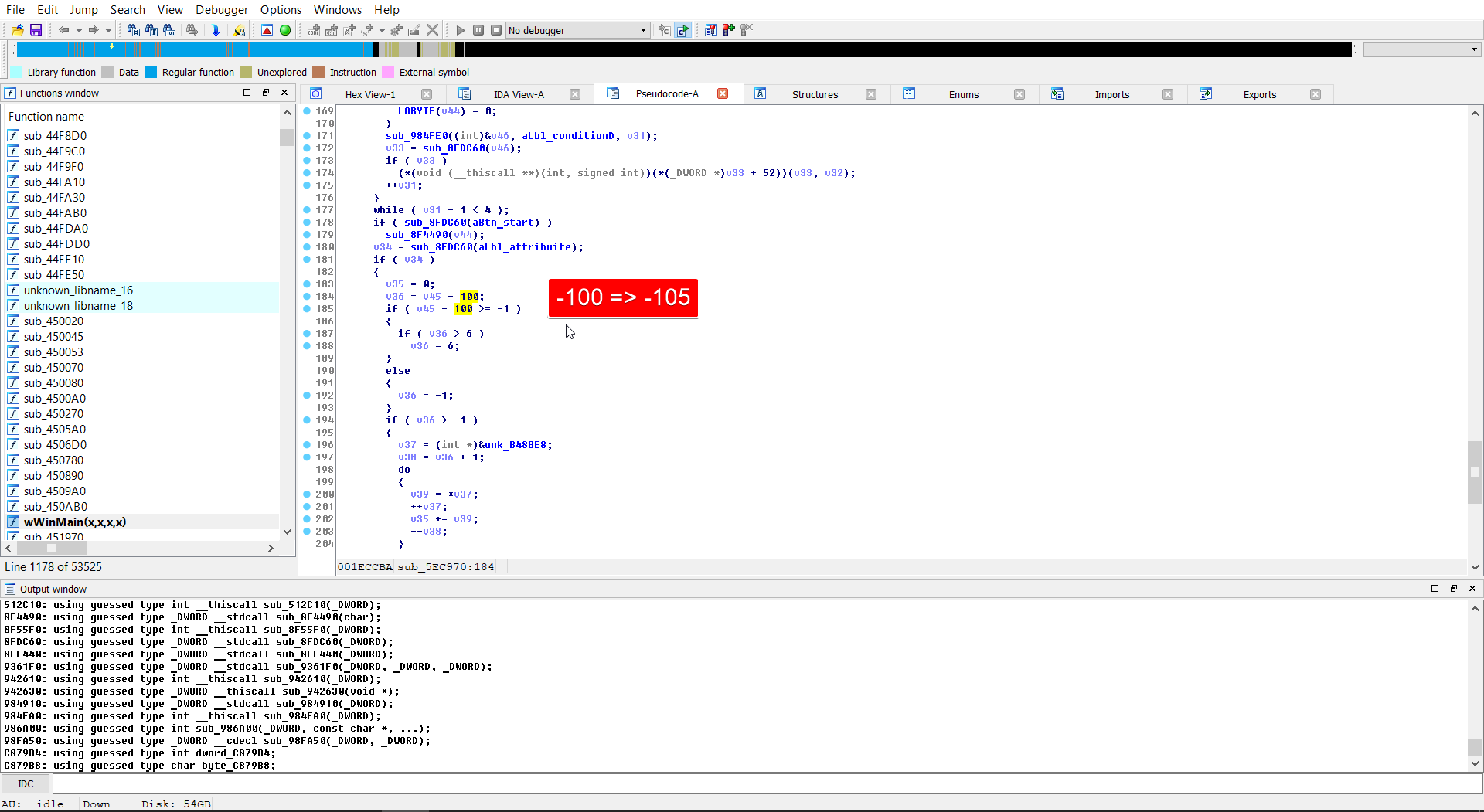The height and width of the screenshot is (812, 1484).
Task: Open the File menu
Action: (15, 9)
